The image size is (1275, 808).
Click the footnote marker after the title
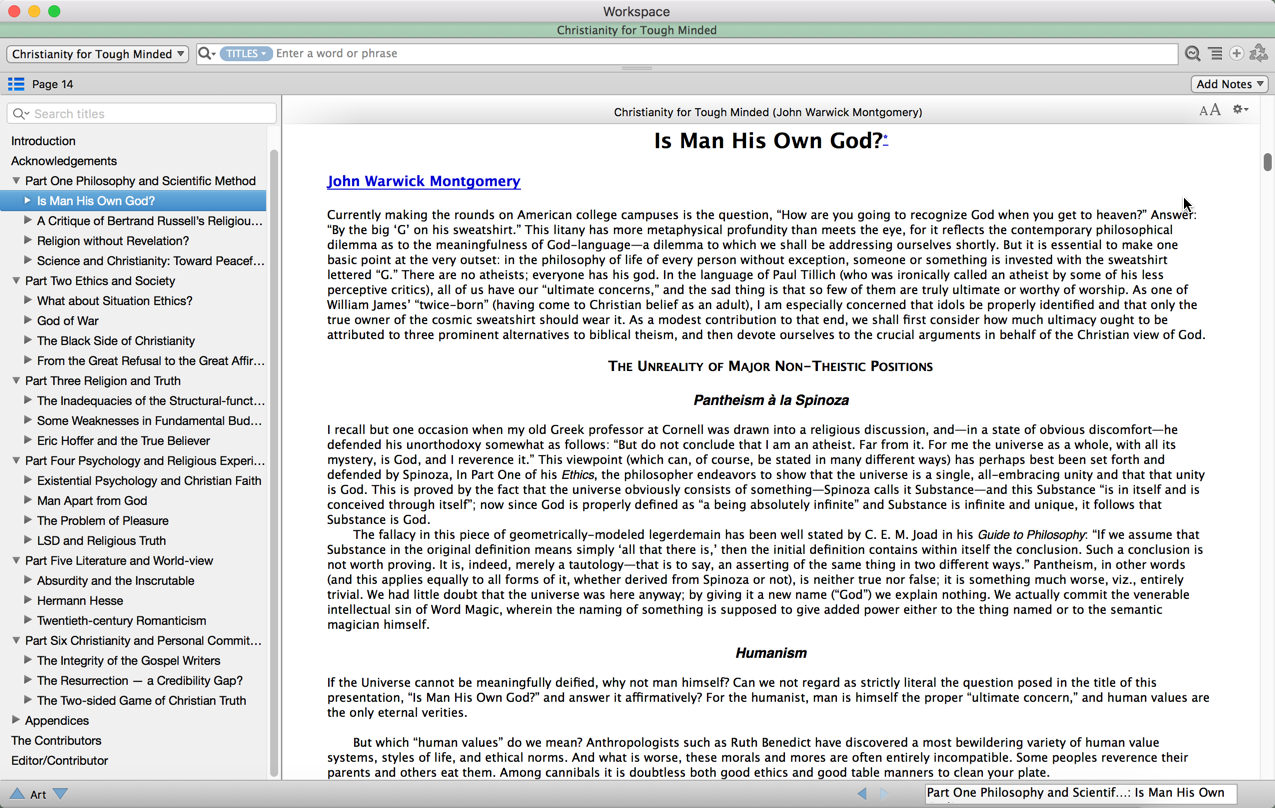pyautogui.click(x=886, y=139)
